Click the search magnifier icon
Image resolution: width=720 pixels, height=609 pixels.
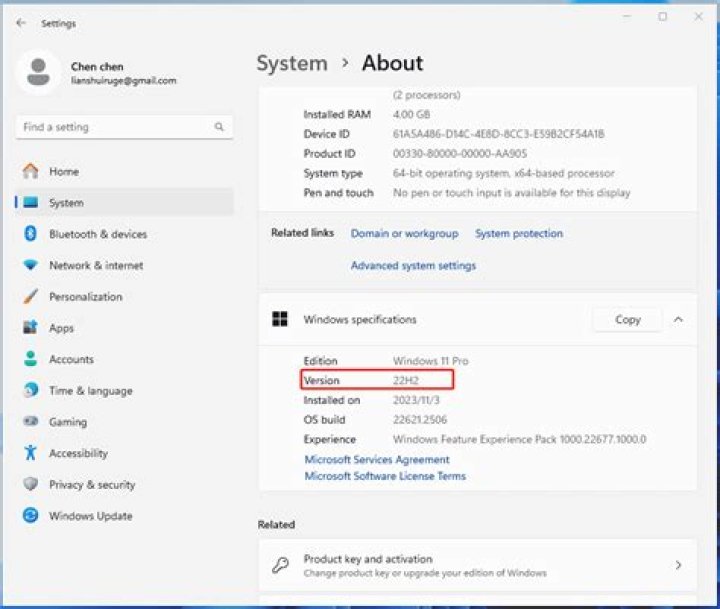pyautogui.click(x=219, y=127)
